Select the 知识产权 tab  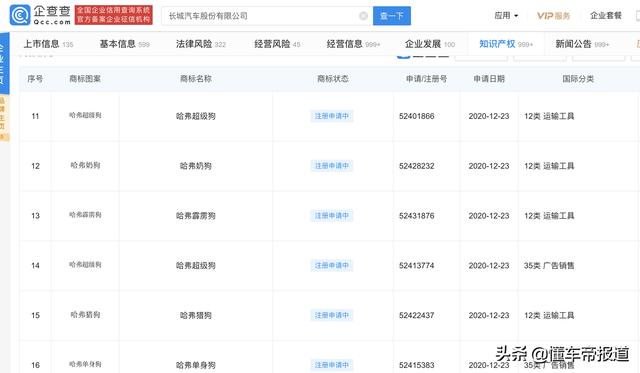(506, 44)
